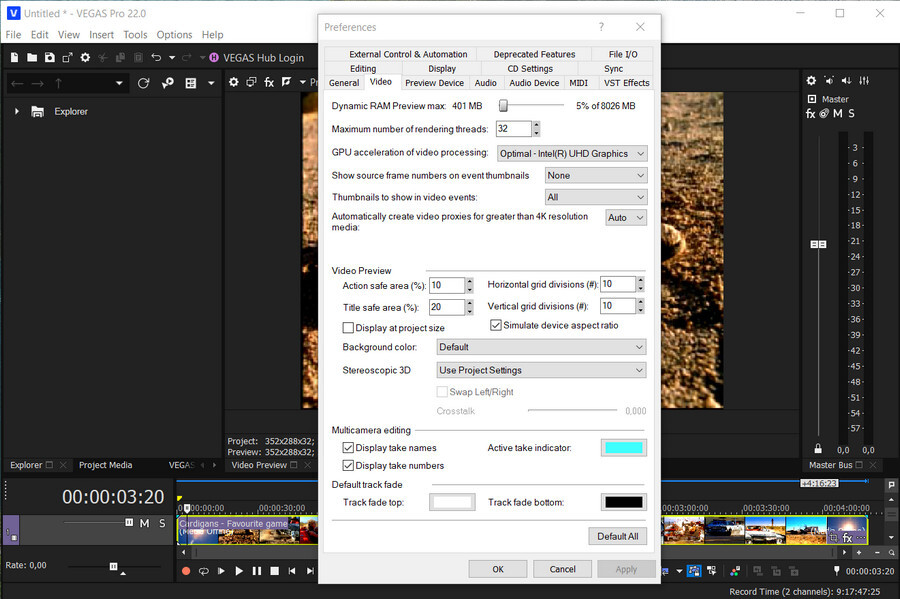
Task: Stop playback in transport bar
Action: point(274,571)
